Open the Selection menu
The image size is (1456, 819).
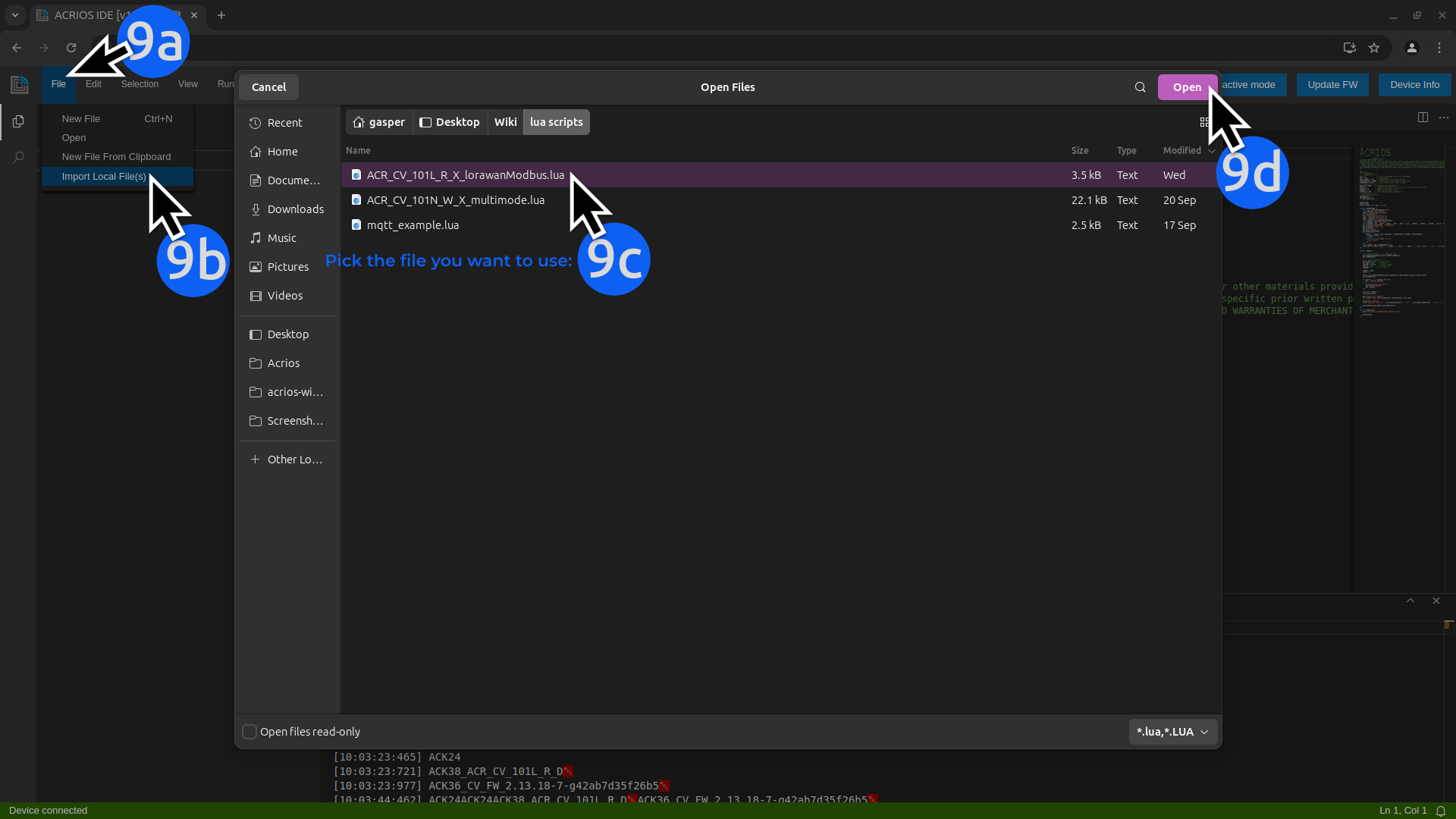tap(140, 84)
